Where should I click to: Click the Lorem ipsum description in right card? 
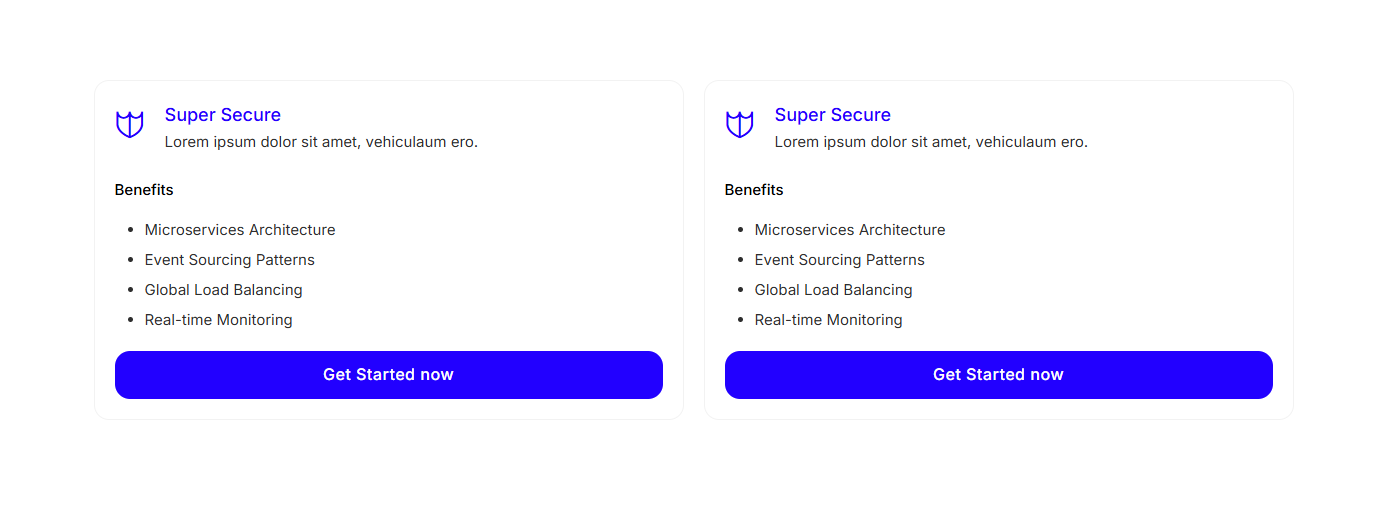point(931,142)
